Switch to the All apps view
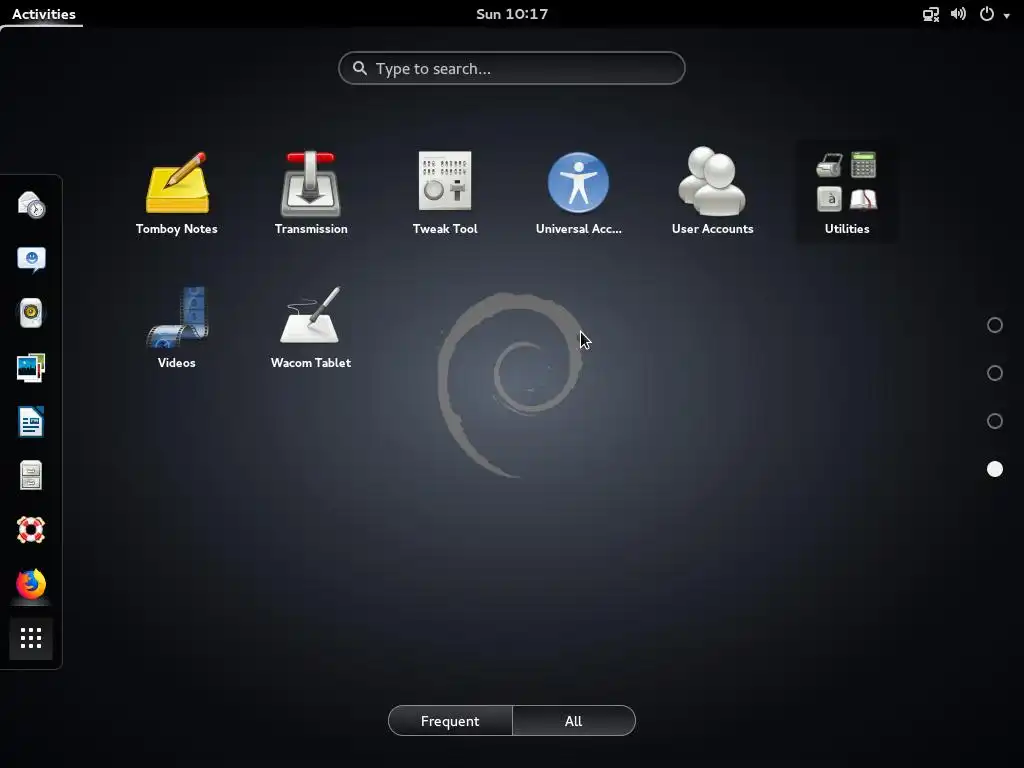Viewport: 1024px width, 768px height. (x=573, y=721)
